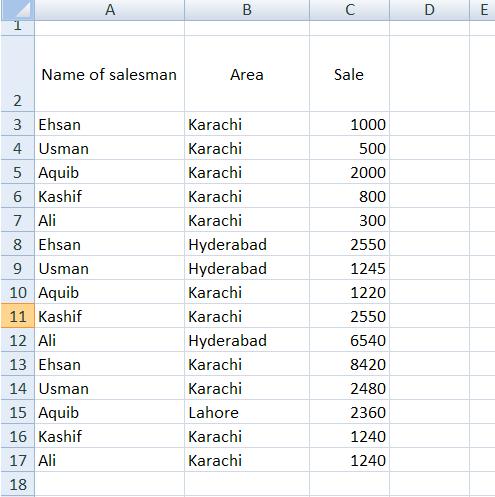Select column C header
This screenshot has width=495, height=497.
(349, 9)
